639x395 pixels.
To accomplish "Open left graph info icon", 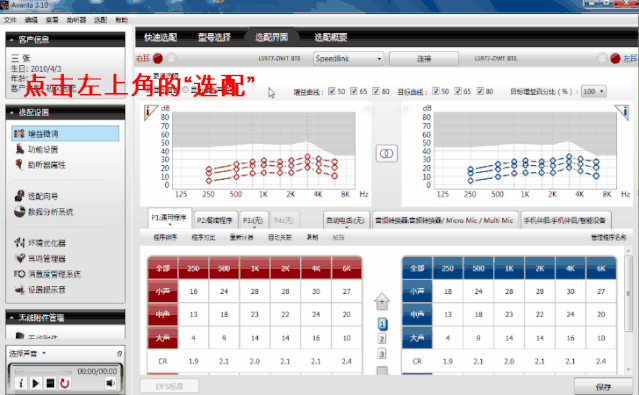I will [151, 112].
